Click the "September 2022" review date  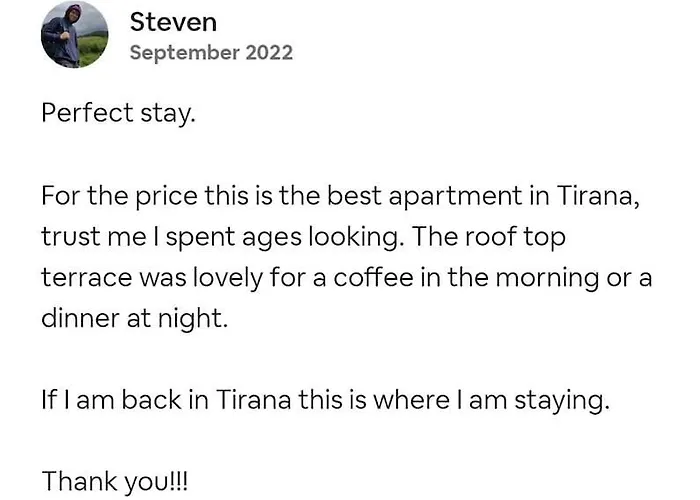coord(211,53)
